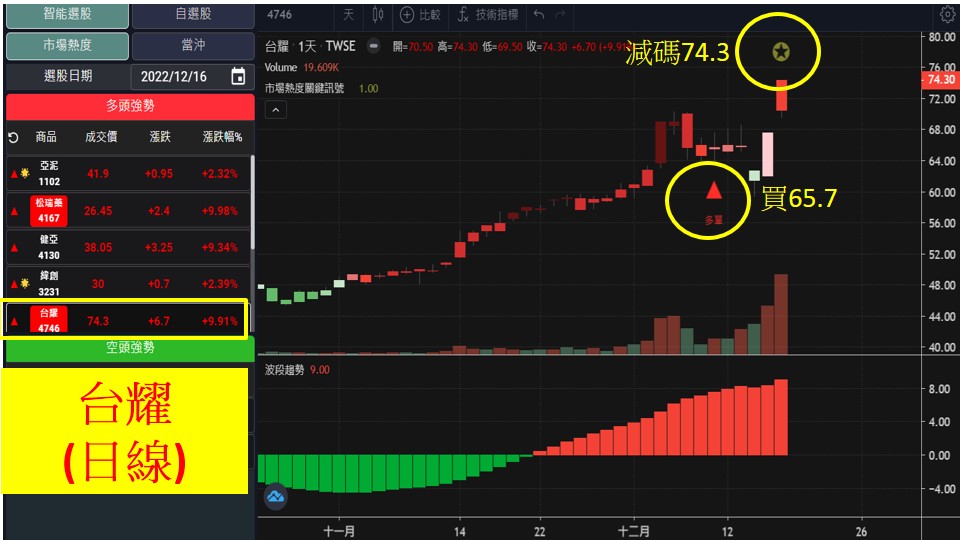Select stock row 松瑞藥 4167
960x540 pixels.
(x=130, y=210)
